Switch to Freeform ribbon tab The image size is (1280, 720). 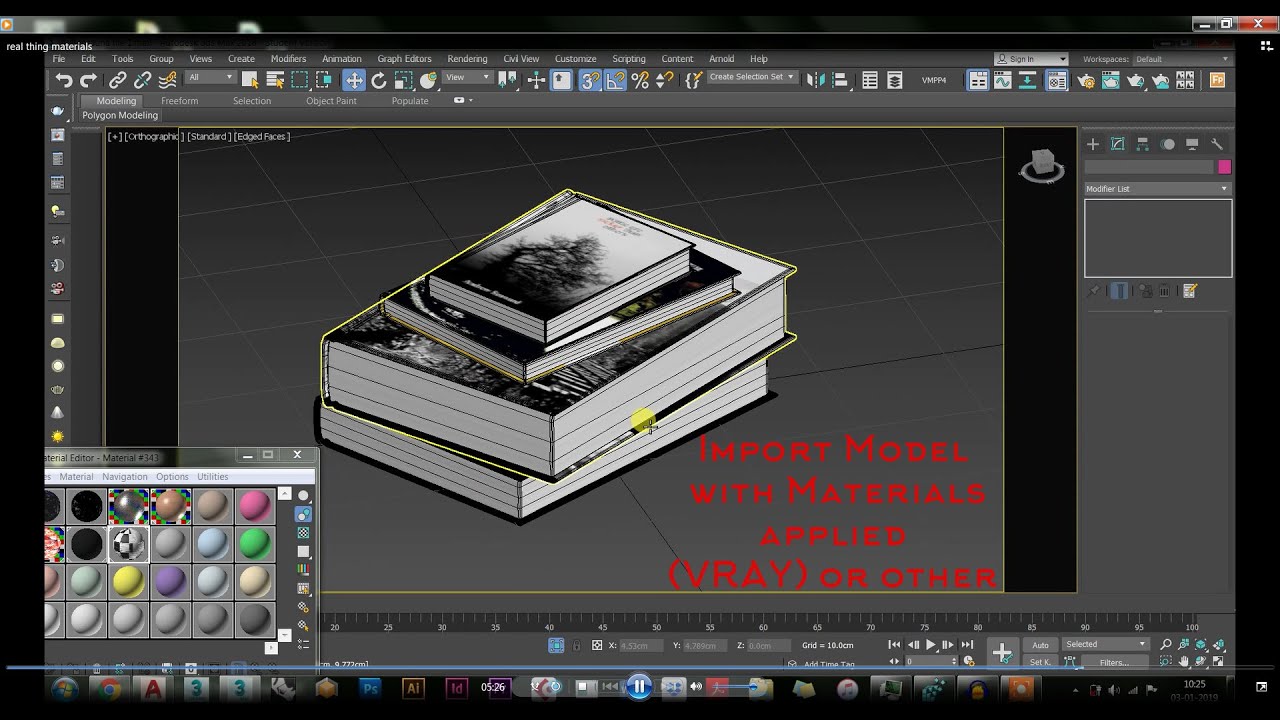pos(180,101)
